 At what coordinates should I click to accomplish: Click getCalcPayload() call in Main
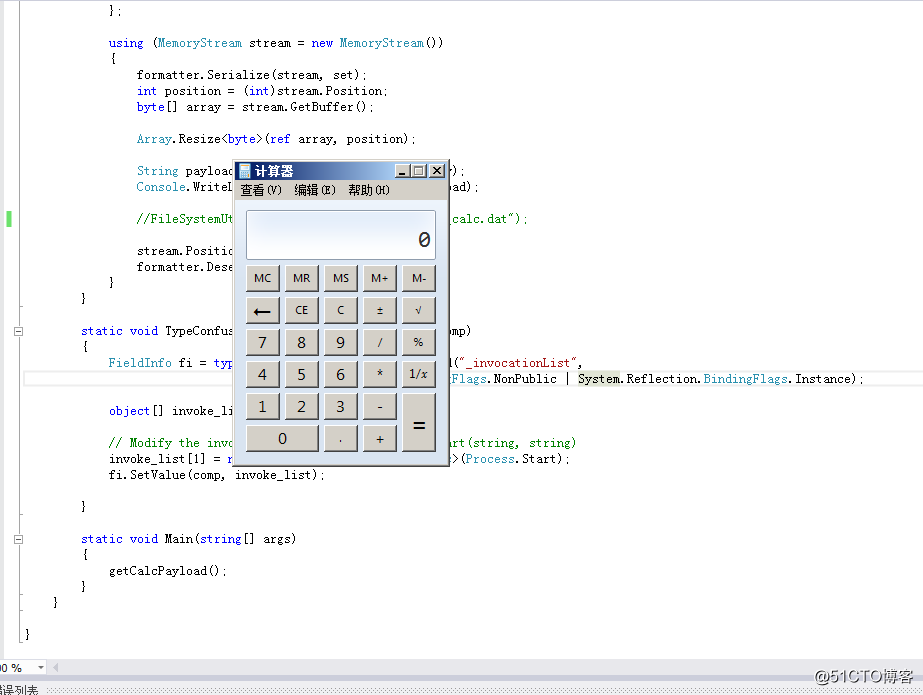pos(168,571)
